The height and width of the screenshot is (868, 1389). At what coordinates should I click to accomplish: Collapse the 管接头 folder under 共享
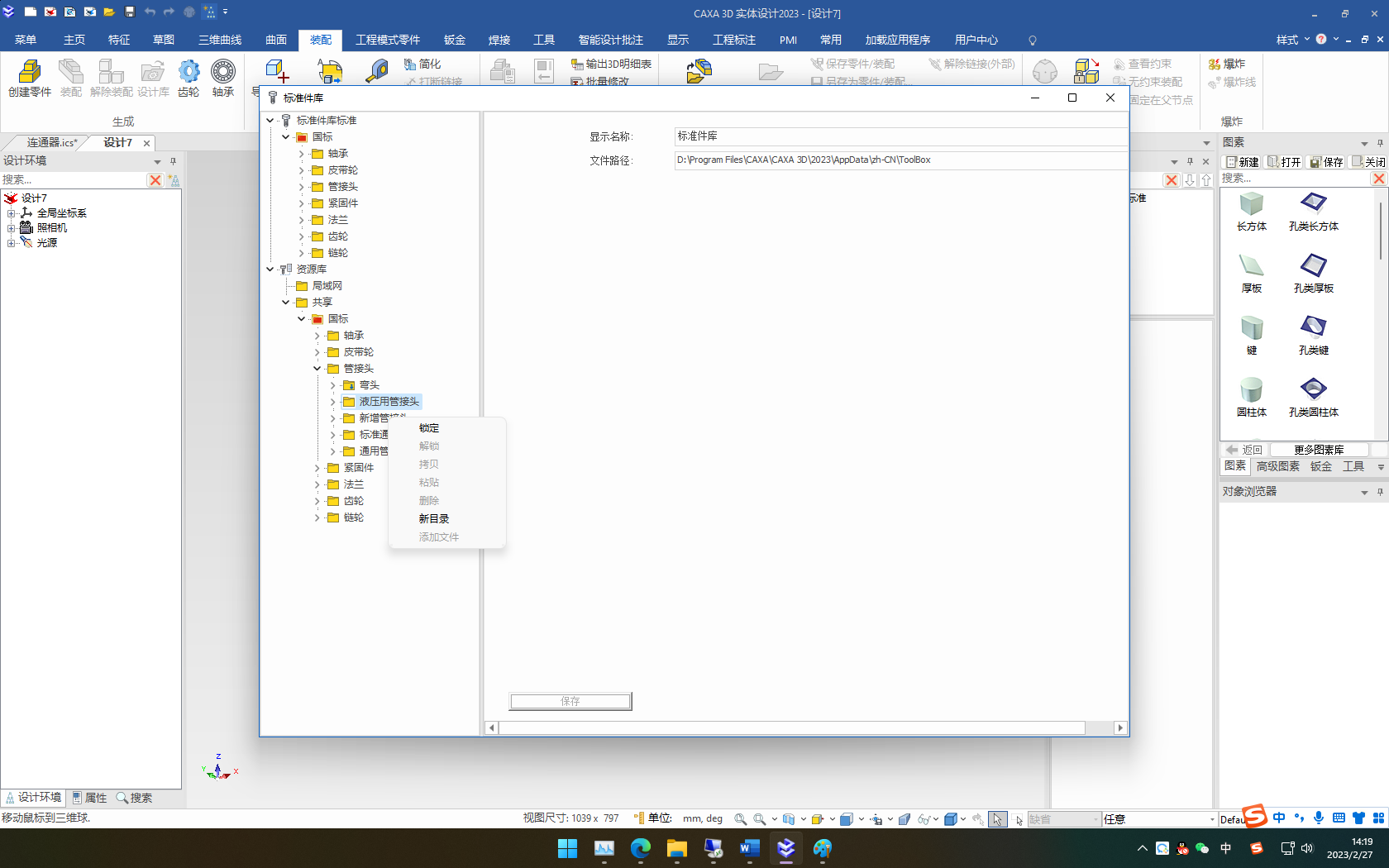(x=317, y=369)
